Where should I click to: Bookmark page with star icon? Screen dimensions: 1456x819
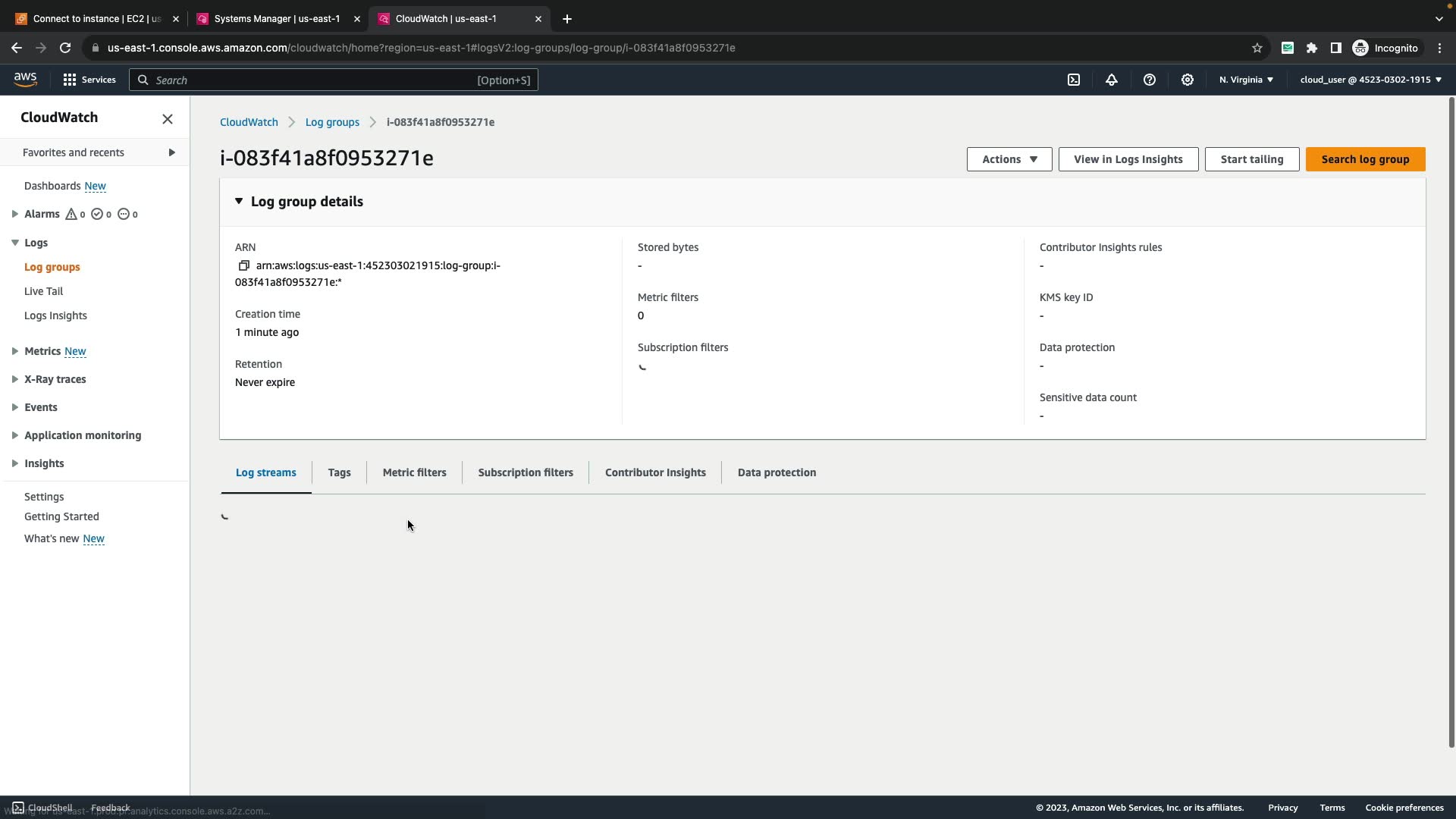1257,48
